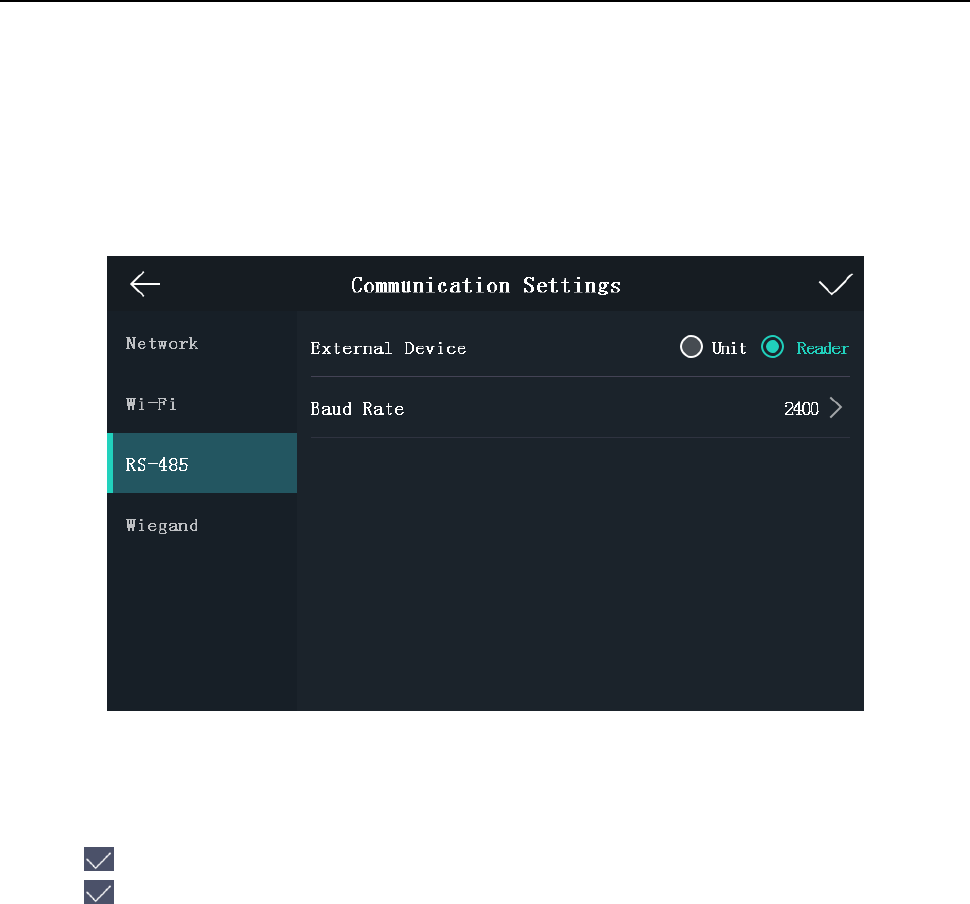The height and width of the screenshot is (904, 970).
Task: Select the Reader radio button
Action: [x=772, y=347]
